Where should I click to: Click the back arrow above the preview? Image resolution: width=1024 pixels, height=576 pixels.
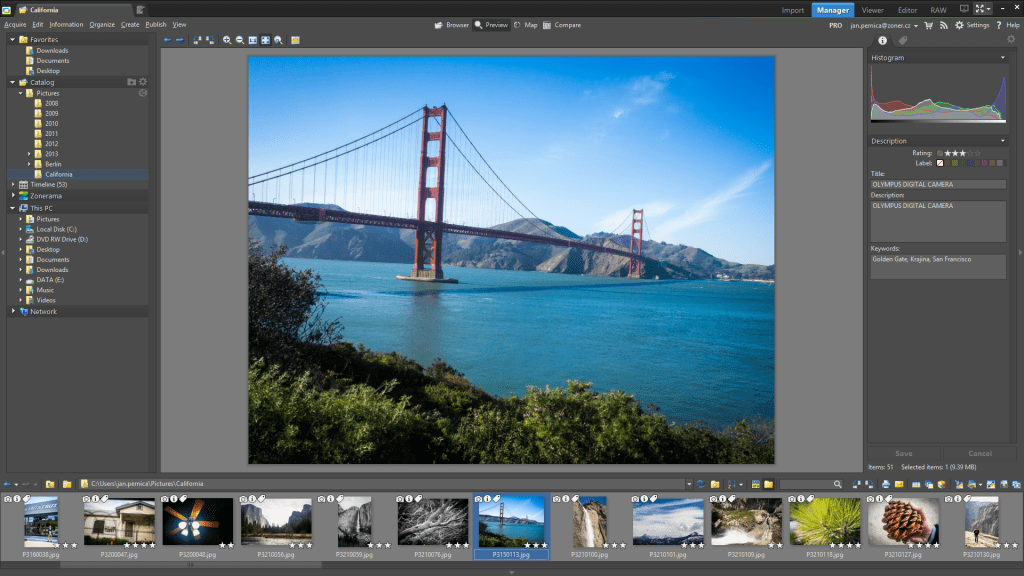pyautogui.click(x=167, y=40)
